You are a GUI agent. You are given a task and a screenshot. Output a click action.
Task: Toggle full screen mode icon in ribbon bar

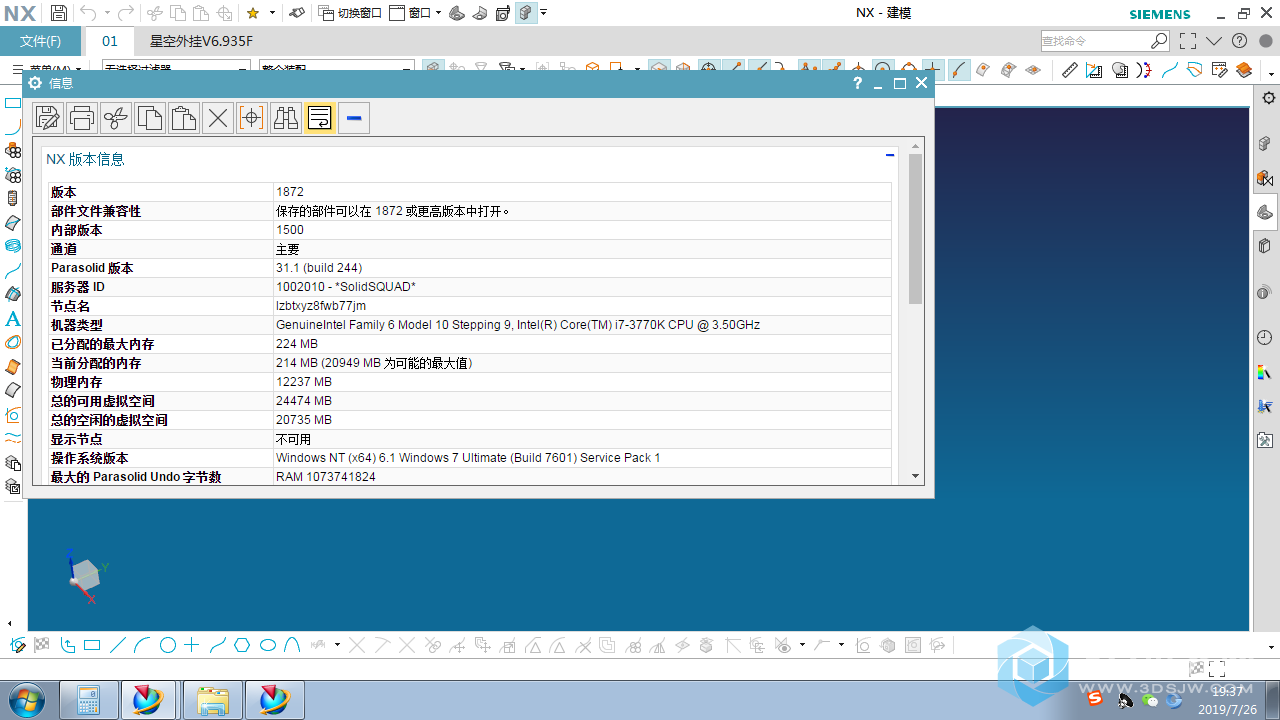pos(1187,41)
